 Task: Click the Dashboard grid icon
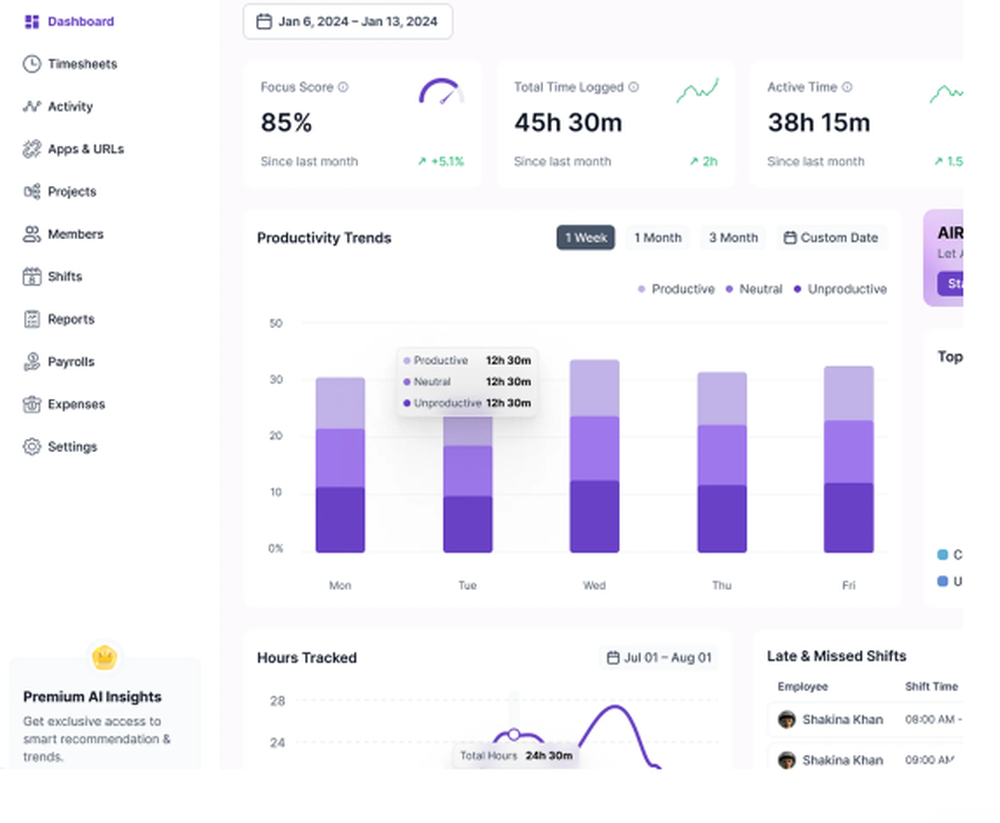[x=32, y=22]
